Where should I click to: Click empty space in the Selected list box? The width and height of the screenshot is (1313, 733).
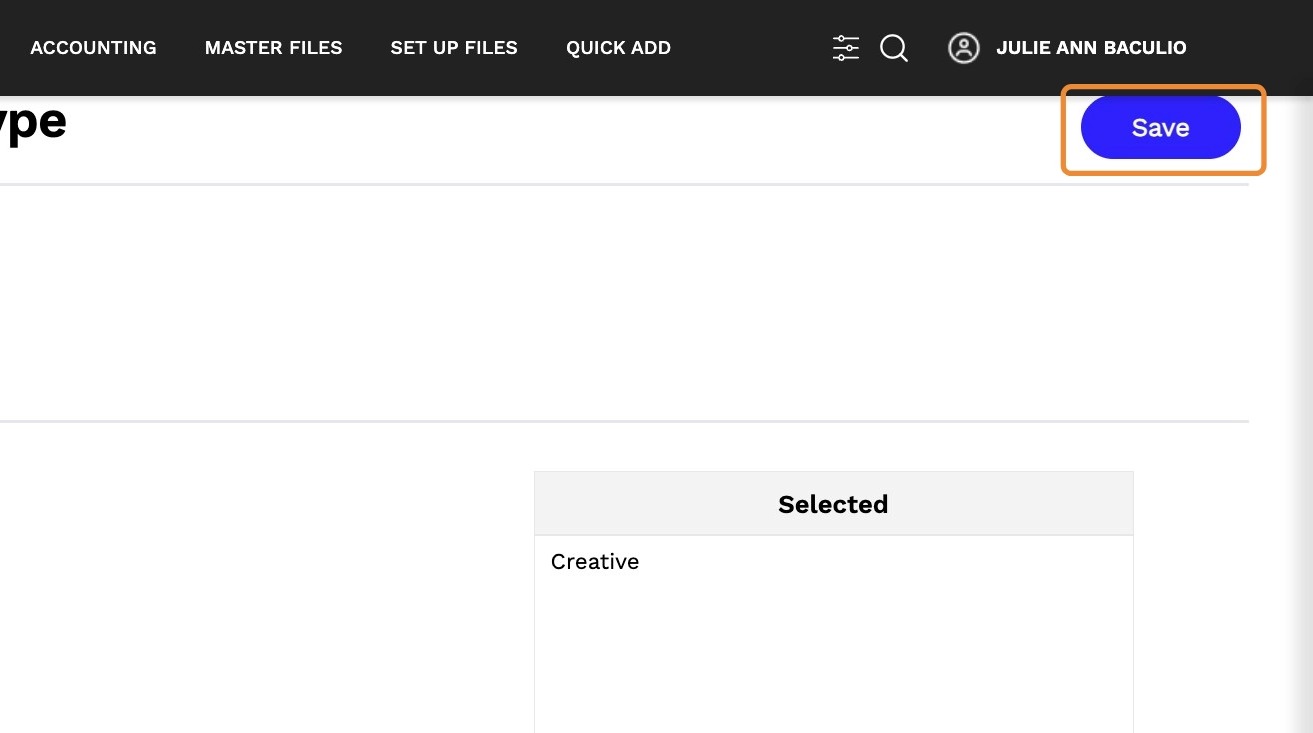coord(833,660)
